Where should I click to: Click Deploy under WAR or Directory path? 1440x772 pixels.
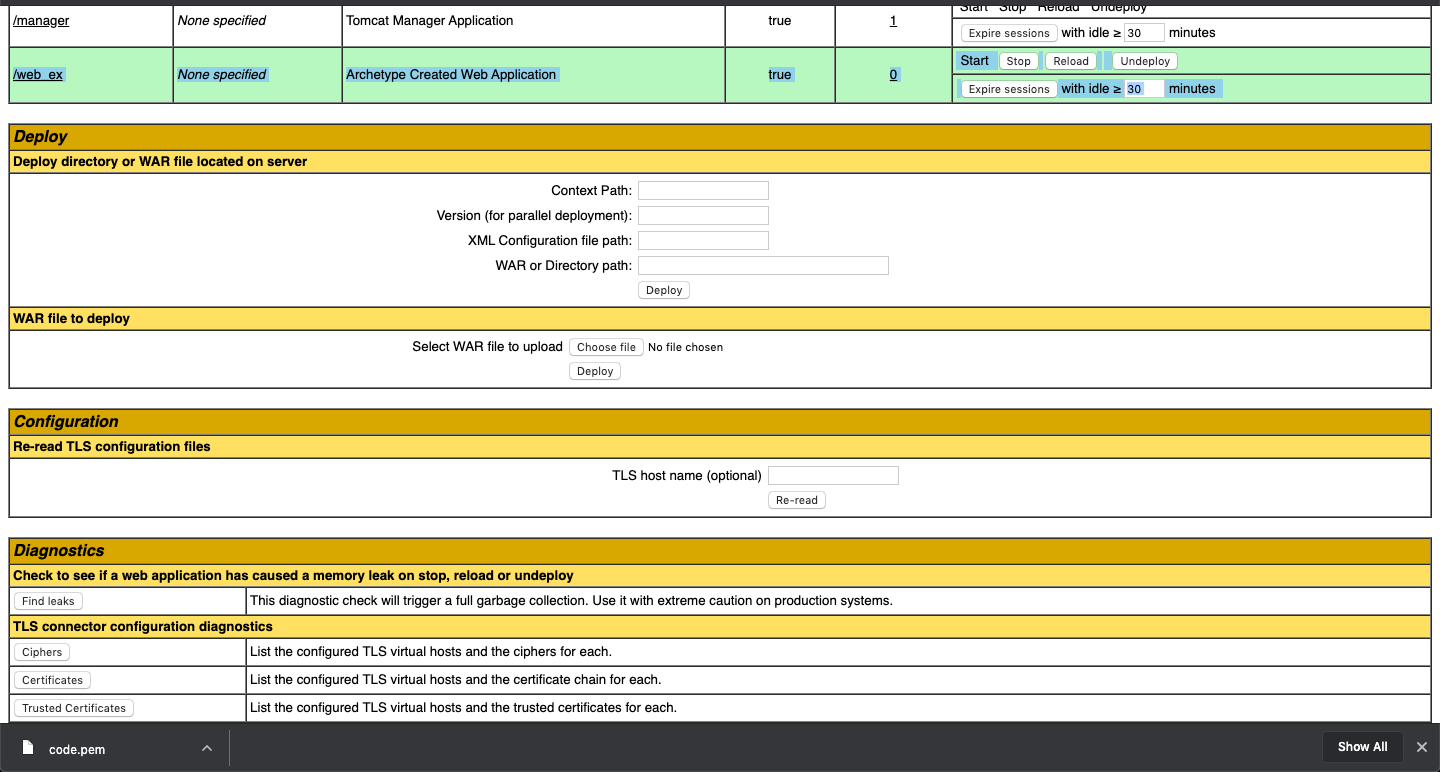663,290
